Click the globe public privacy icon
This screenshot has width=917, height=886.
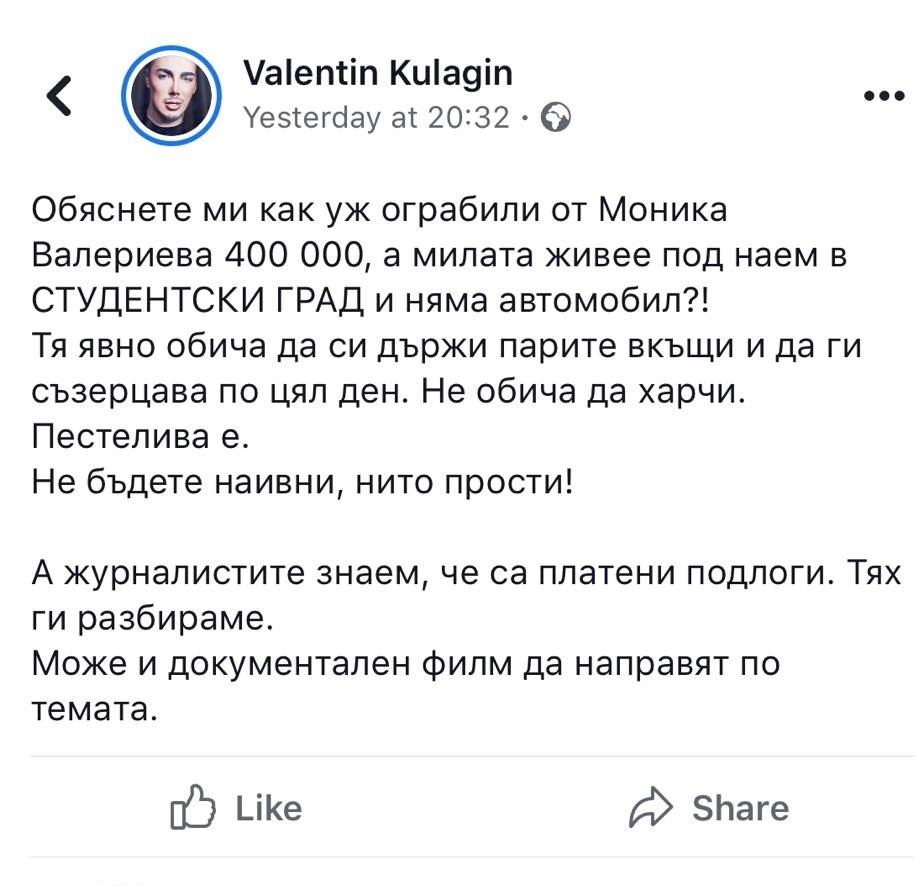point(555,119)
